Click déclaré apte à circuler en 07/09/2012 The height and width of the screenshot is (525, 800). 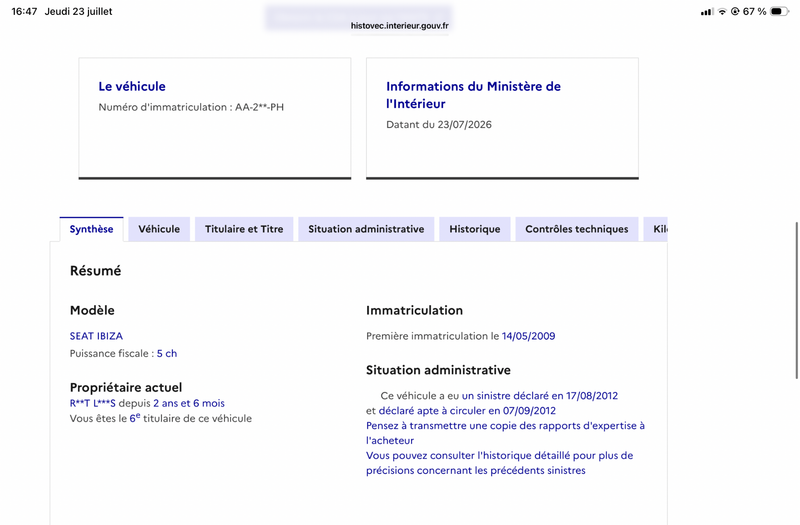tap(467, 411)
